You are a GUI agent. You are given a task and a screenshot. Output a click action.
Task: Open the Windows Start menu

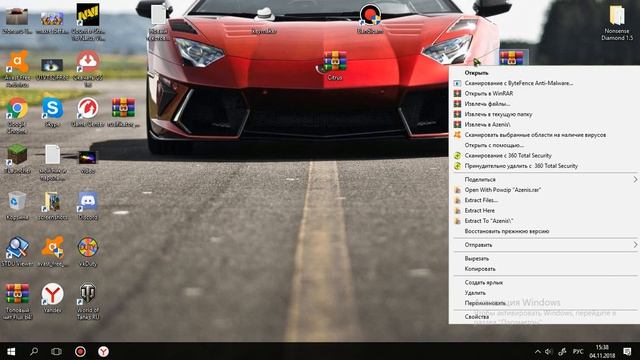click(x=11, y=351)
